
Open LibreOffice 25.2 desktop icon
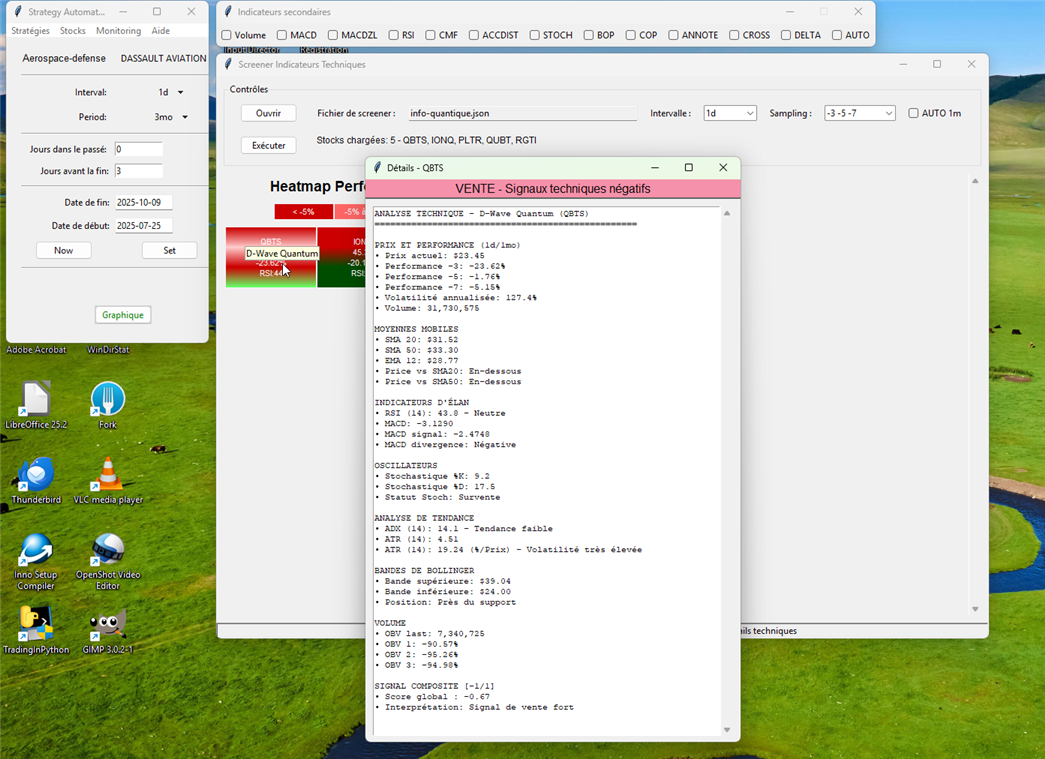pyautogui.click(x=36, y=400)
